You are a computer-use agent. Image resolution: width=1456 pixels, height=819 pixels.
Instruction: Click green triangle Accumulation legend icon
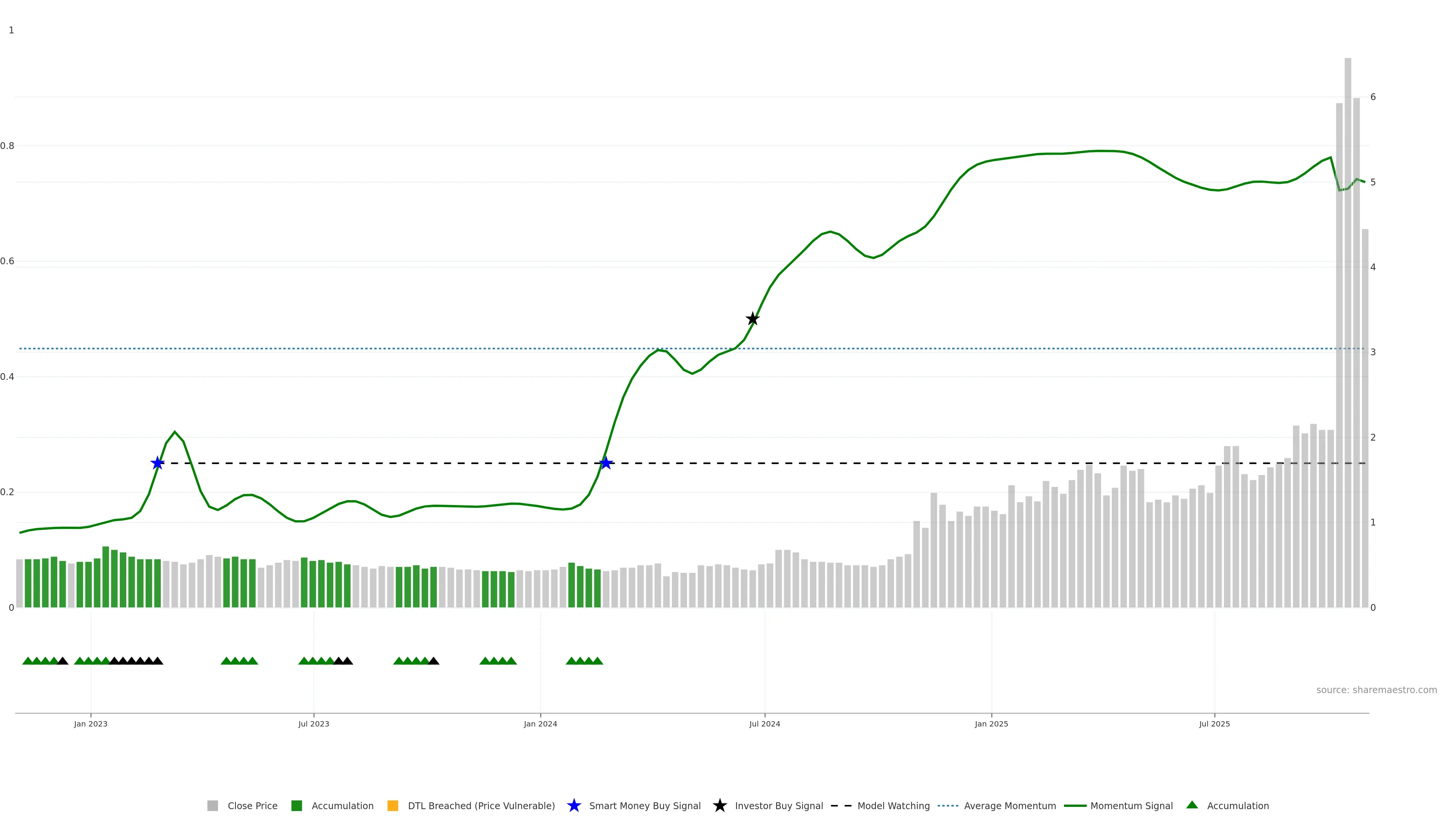[x=1192, y=805]
